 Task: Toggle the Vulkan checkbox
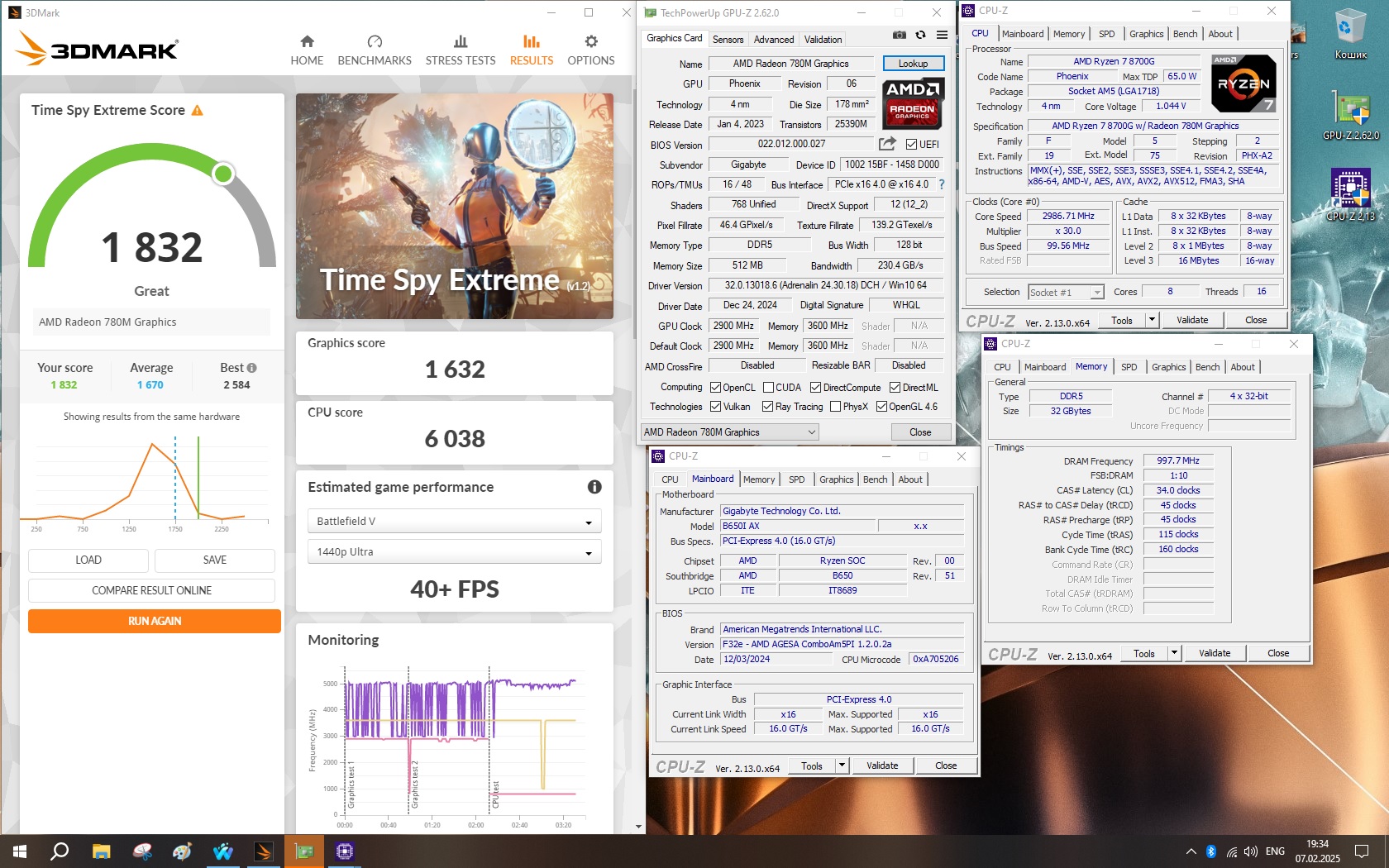pos(715,406)
